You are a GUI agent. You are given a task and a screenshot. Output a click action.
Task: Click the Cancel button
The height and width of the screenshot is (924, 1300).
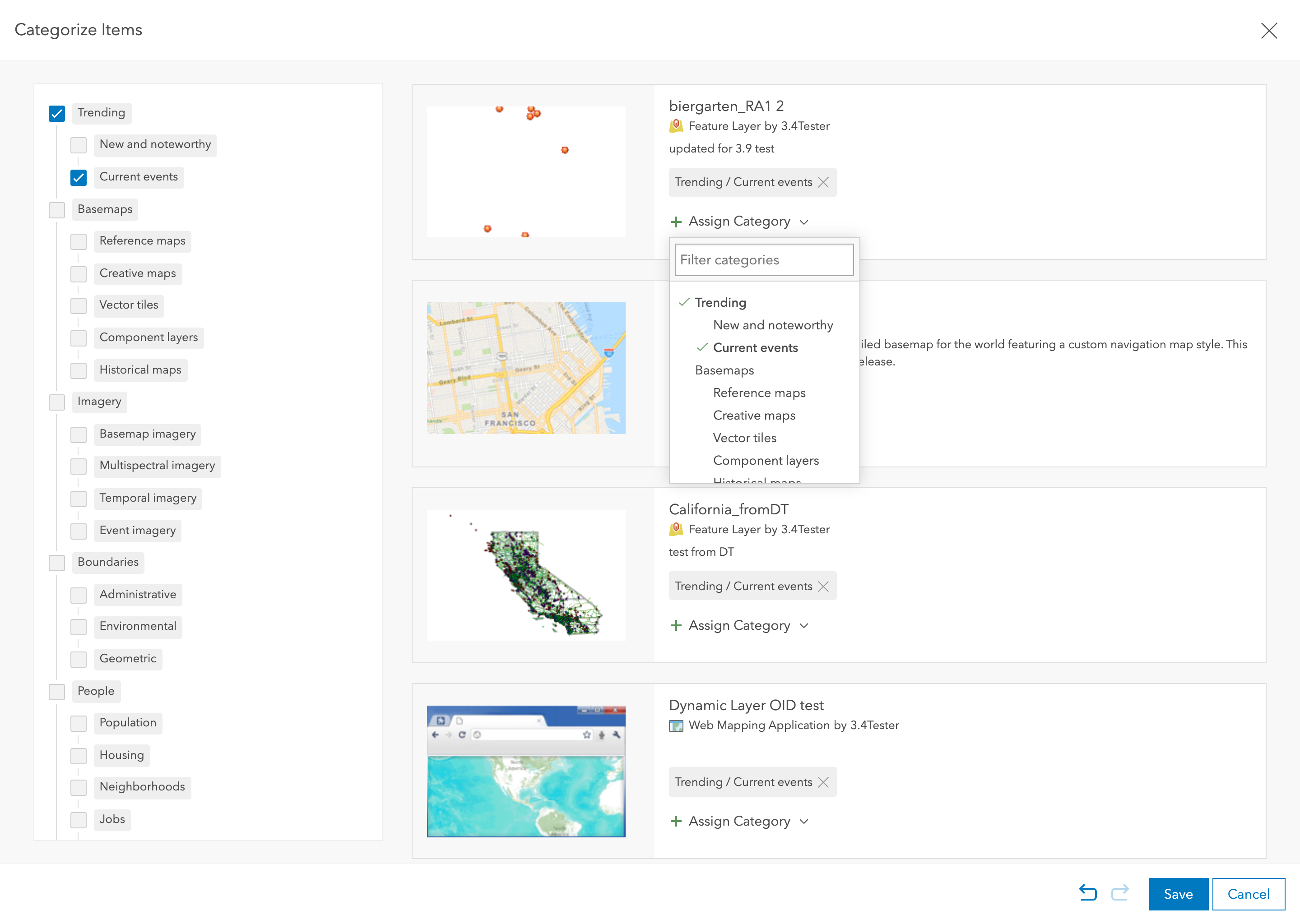click(1248, 894)
